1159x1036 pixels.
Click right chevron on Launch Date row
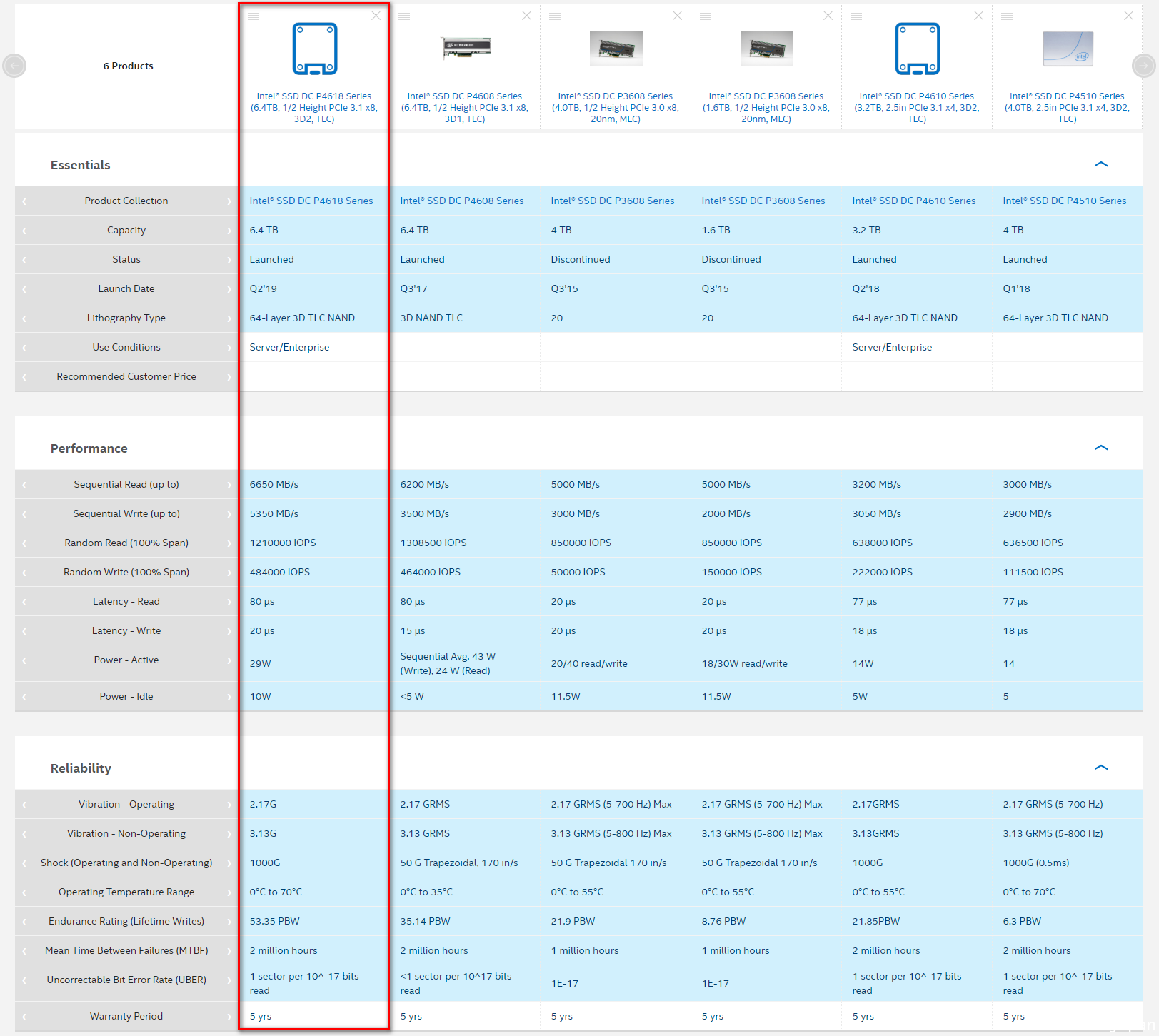pyautogui.click(x=229, y=289)
